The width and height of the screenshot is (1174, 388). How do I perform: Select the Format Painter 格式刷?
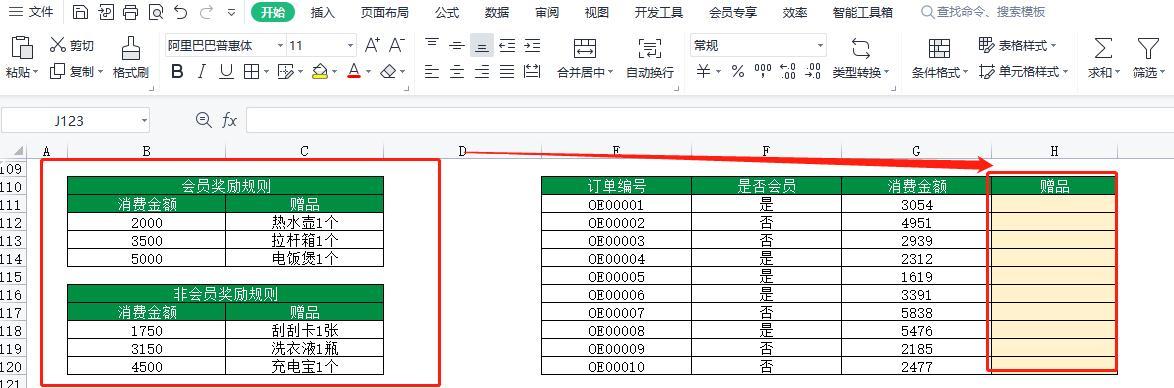click(131, 58)
